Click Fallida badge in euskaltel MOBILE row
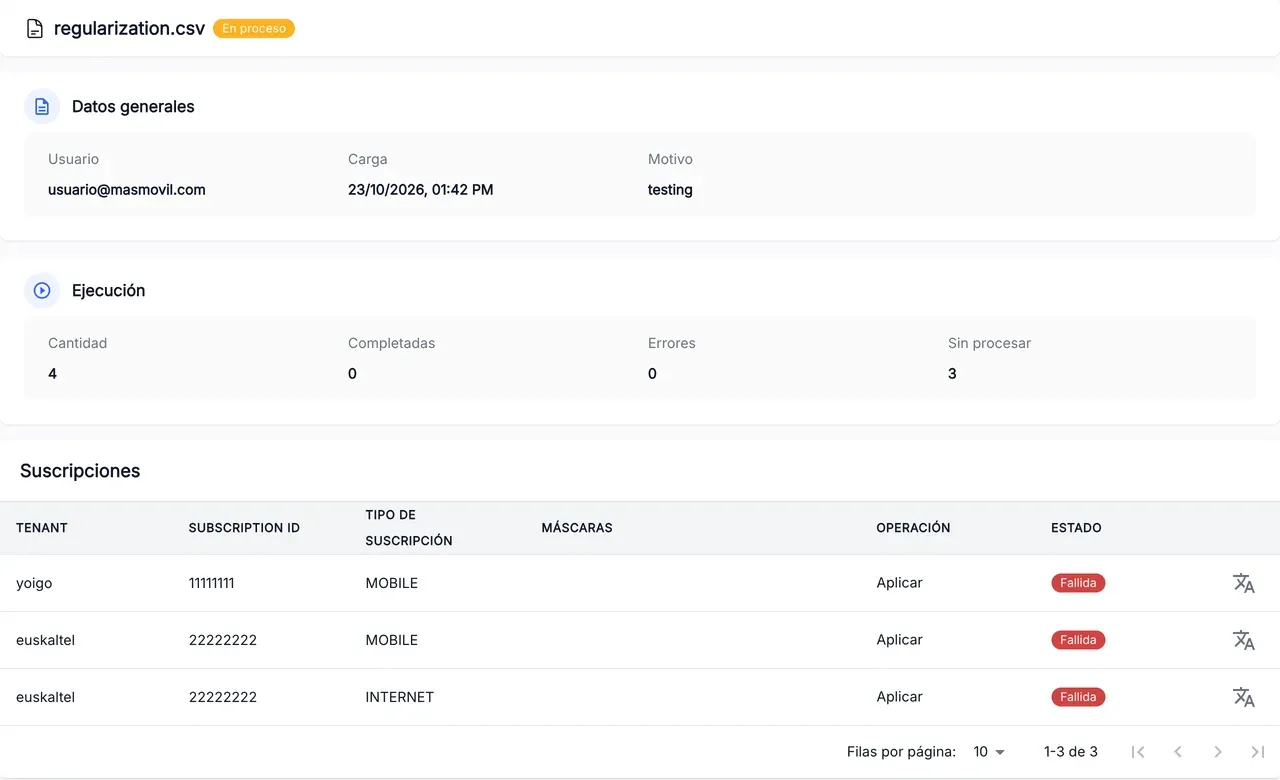This screenshot has width=1280, height=780. coord(1078,640)
